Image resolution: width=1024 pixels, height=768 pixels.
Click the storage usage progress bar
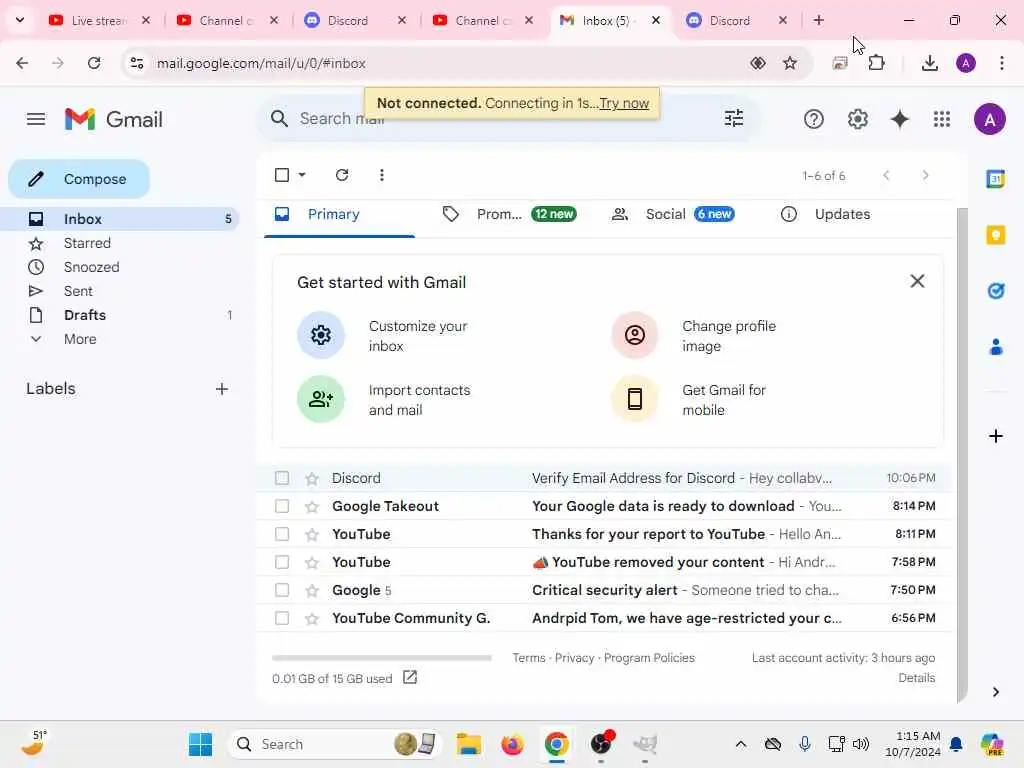[381, 658]
